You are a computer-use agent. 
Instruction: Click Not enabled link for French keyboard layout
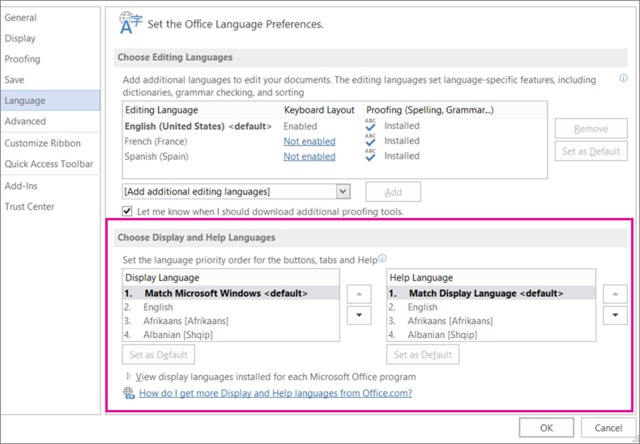[309, 141]
